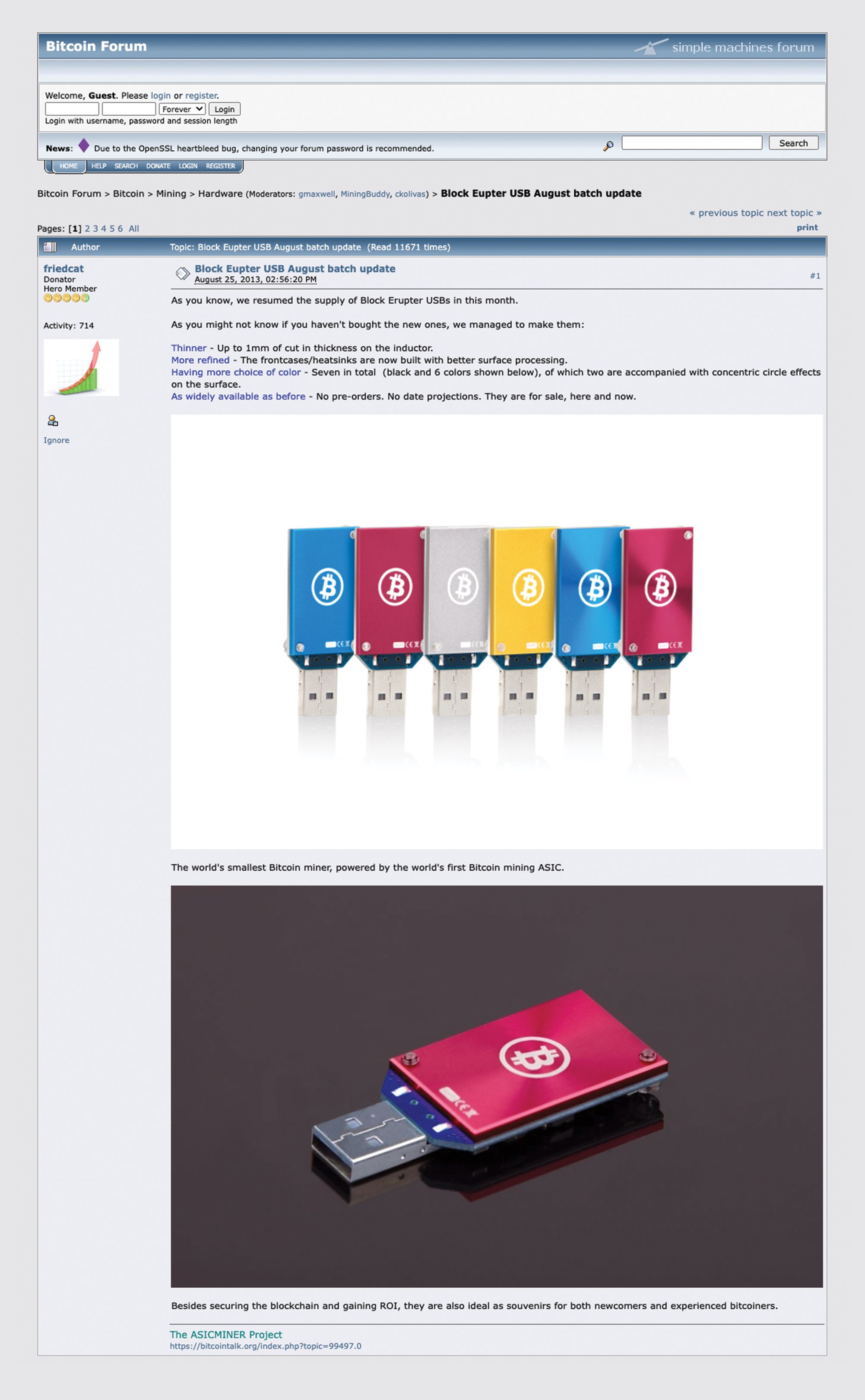
Task: Click the purple diamond news icon
Action: coord(83,145)
